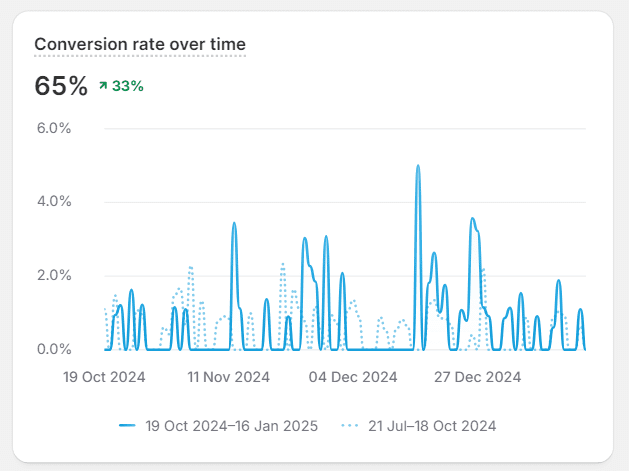Screen dimensions: 629x471
Task: Click the tallest chart peak near 5.0%
Action: [x=417, y=167]
